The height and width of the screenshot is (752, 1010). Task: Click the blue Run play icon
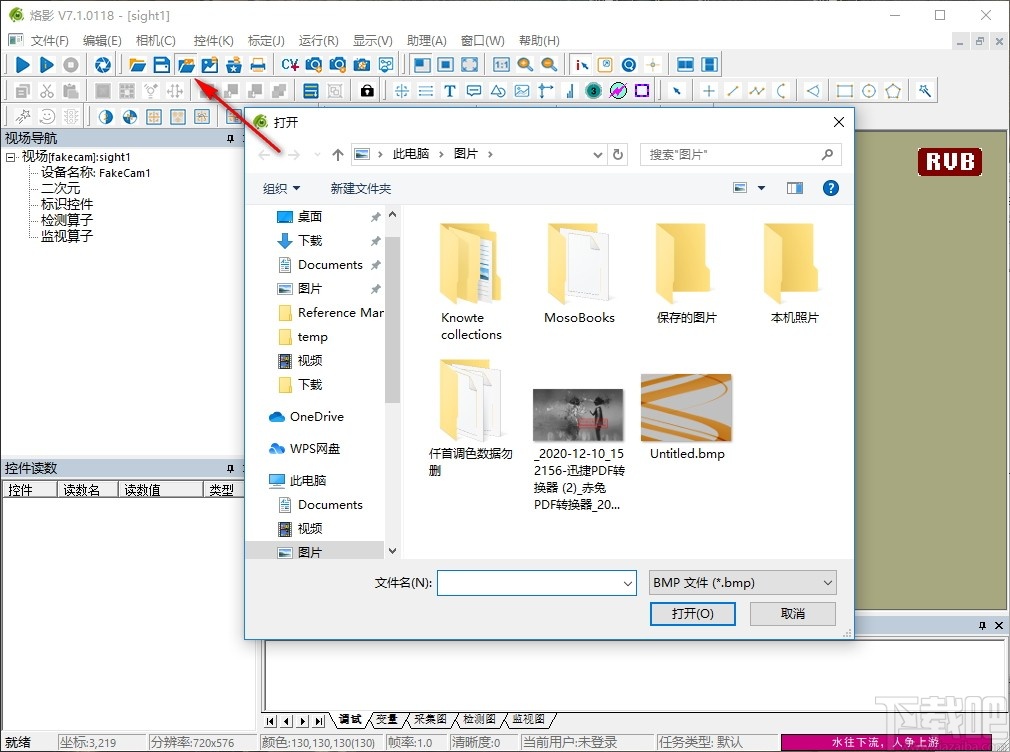pyautogui.click(x=23, y=64)
